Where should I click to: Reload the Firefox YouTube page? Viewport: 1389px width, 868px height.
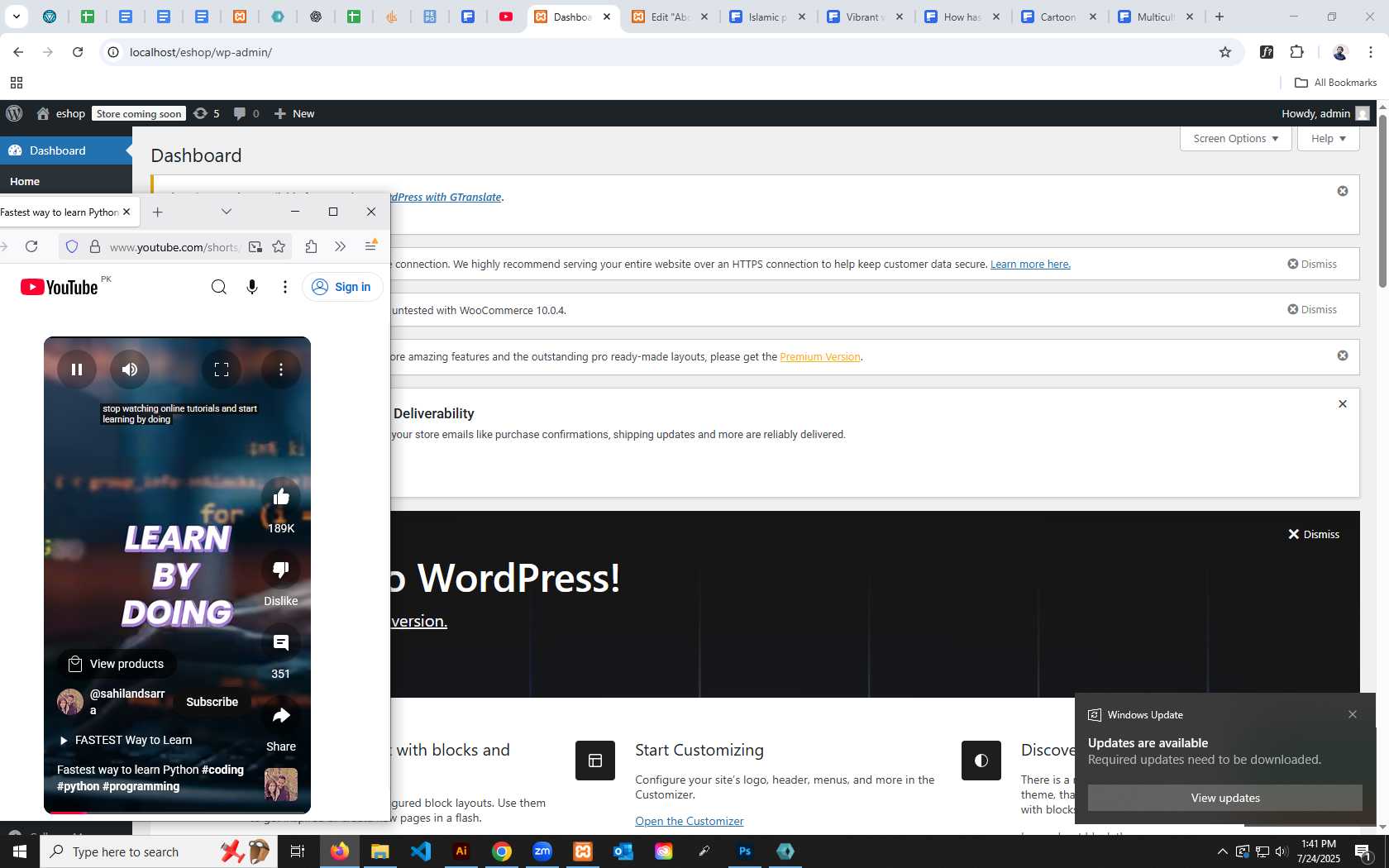tap(31, 246)
